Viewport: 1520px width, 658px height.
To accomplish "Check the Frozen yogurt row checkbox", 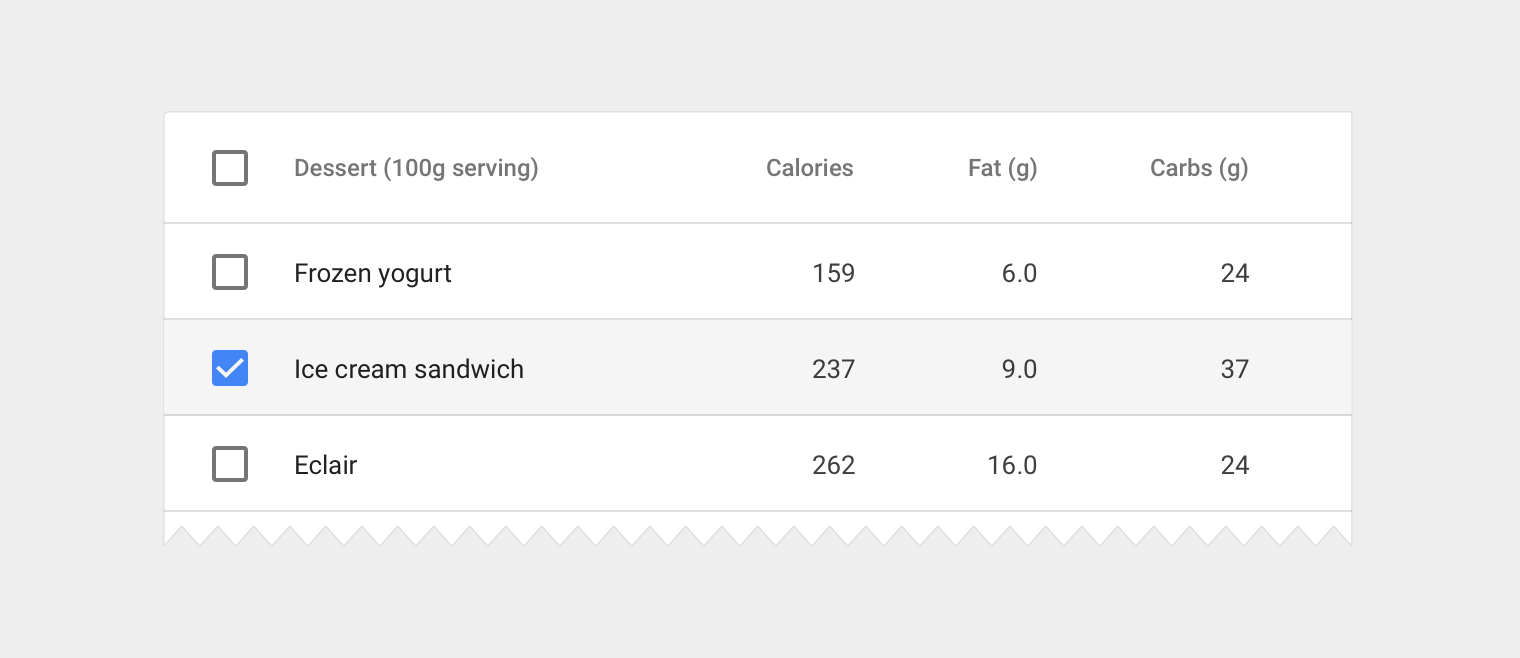I will click(230, 271).
